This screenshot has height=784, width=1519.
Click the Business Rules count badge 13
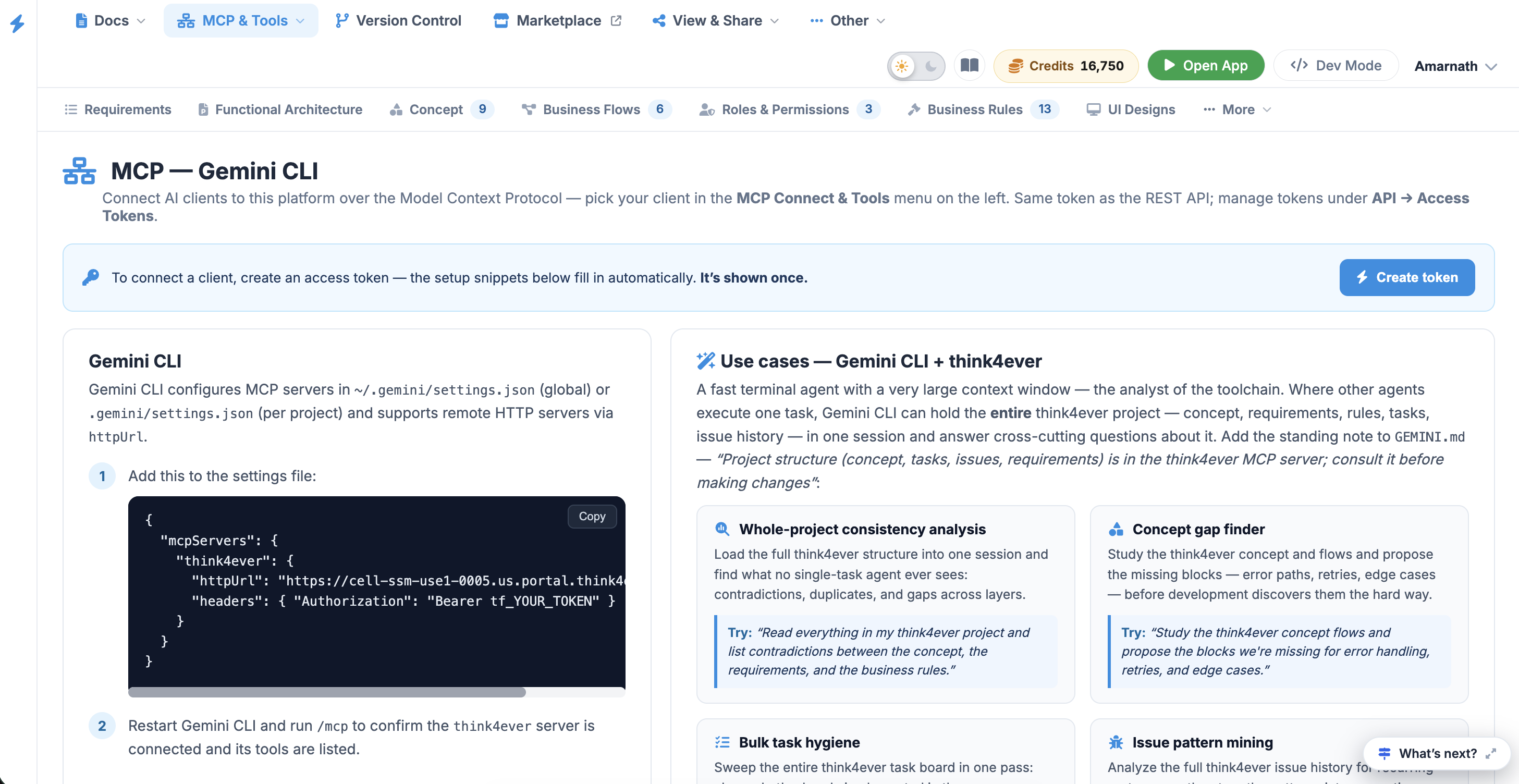pos(1044,109)
